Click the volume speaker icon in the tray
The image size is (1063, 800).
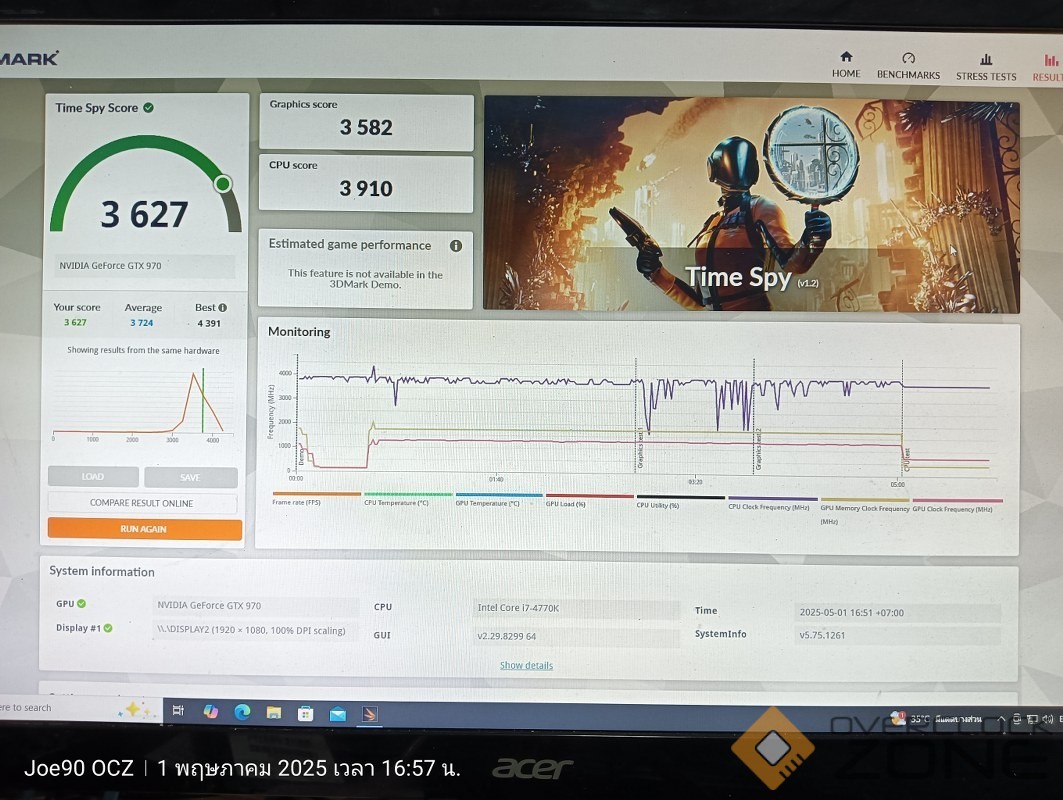click(1047, 719)
